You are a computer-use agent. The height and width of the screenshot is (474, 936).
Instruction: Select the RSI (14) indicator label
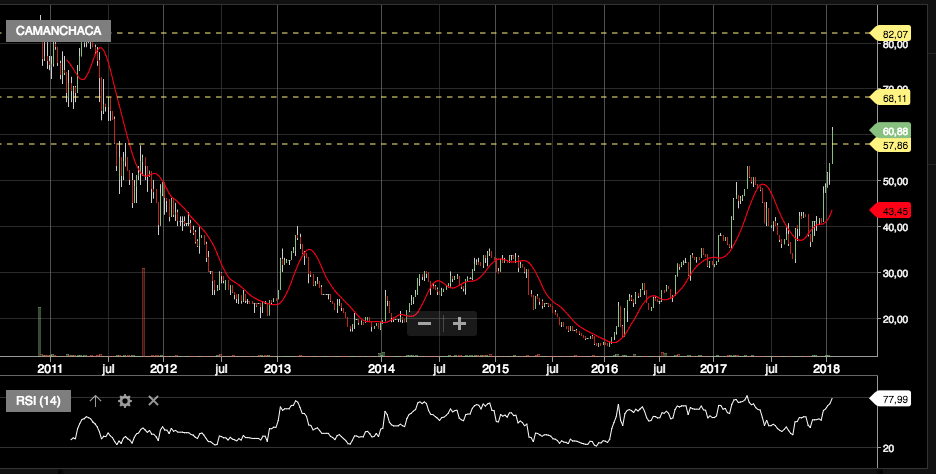coord(40,400)
